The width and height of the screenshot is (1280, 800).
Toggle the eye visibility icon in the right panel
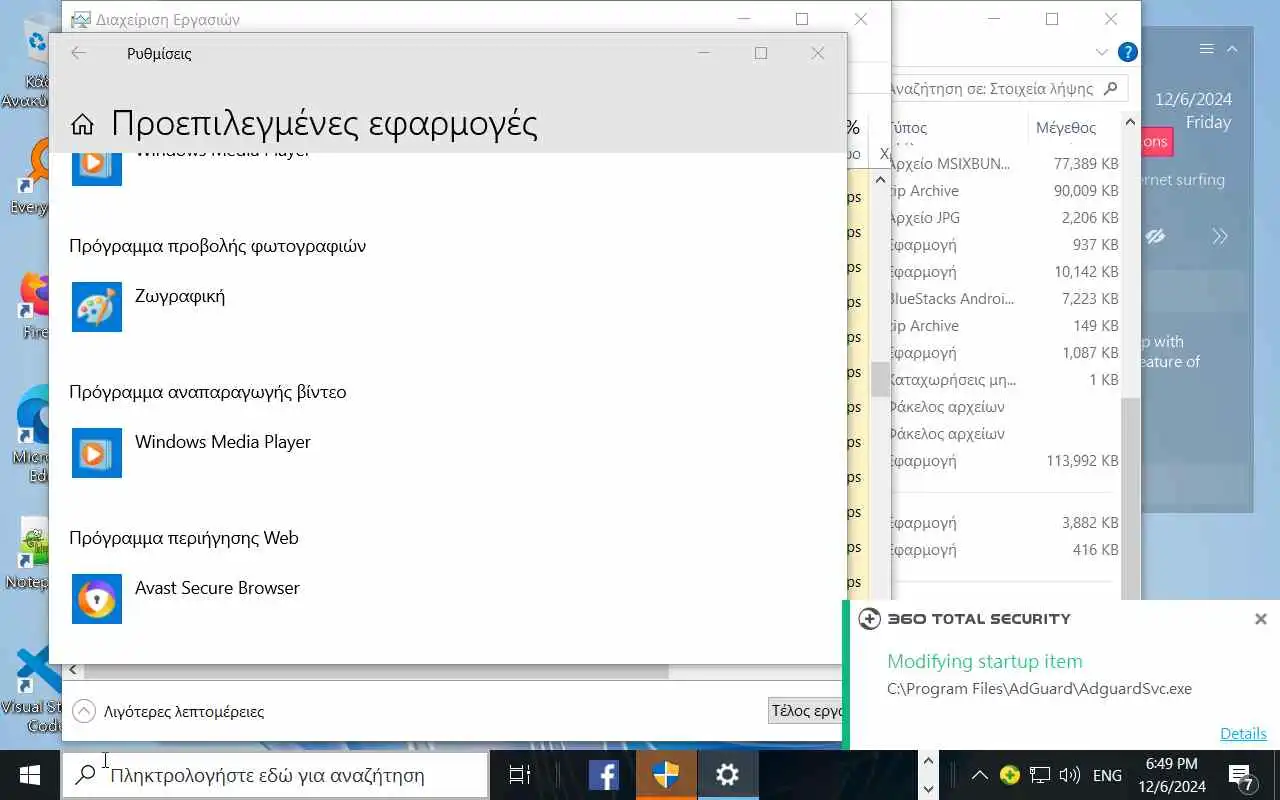click(x=1156, y=237)
